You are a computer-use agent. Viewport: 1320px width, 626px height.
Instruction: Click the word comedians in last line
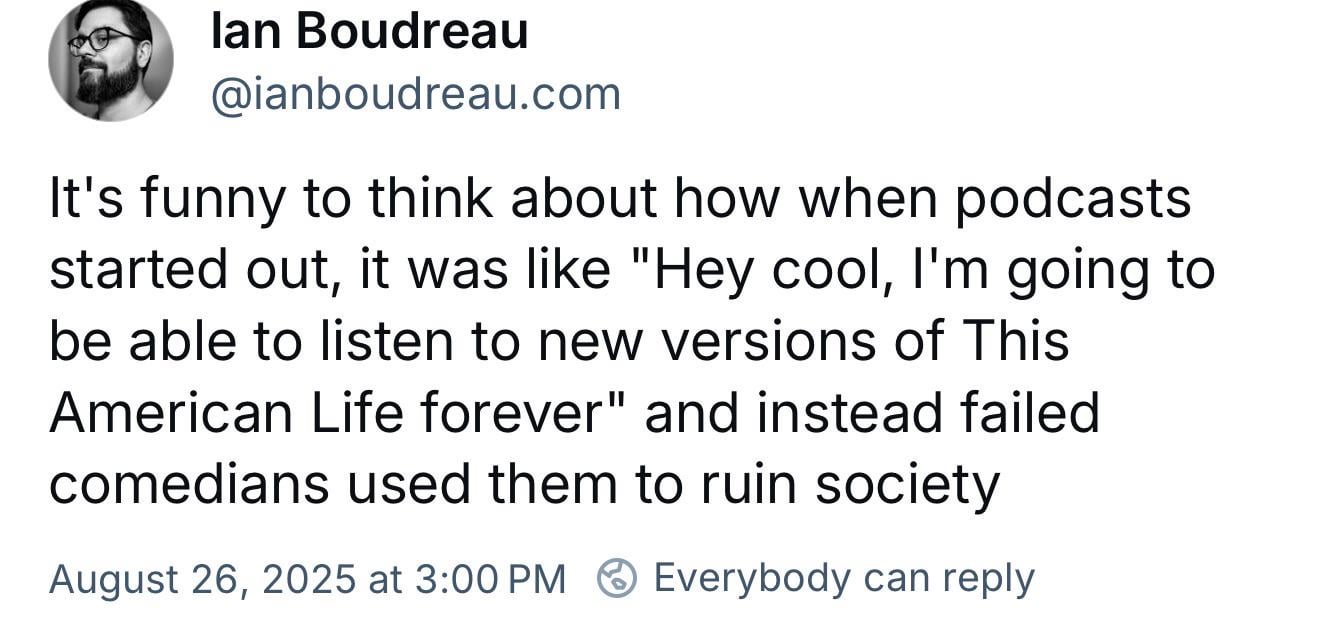[x=189, y=485]
